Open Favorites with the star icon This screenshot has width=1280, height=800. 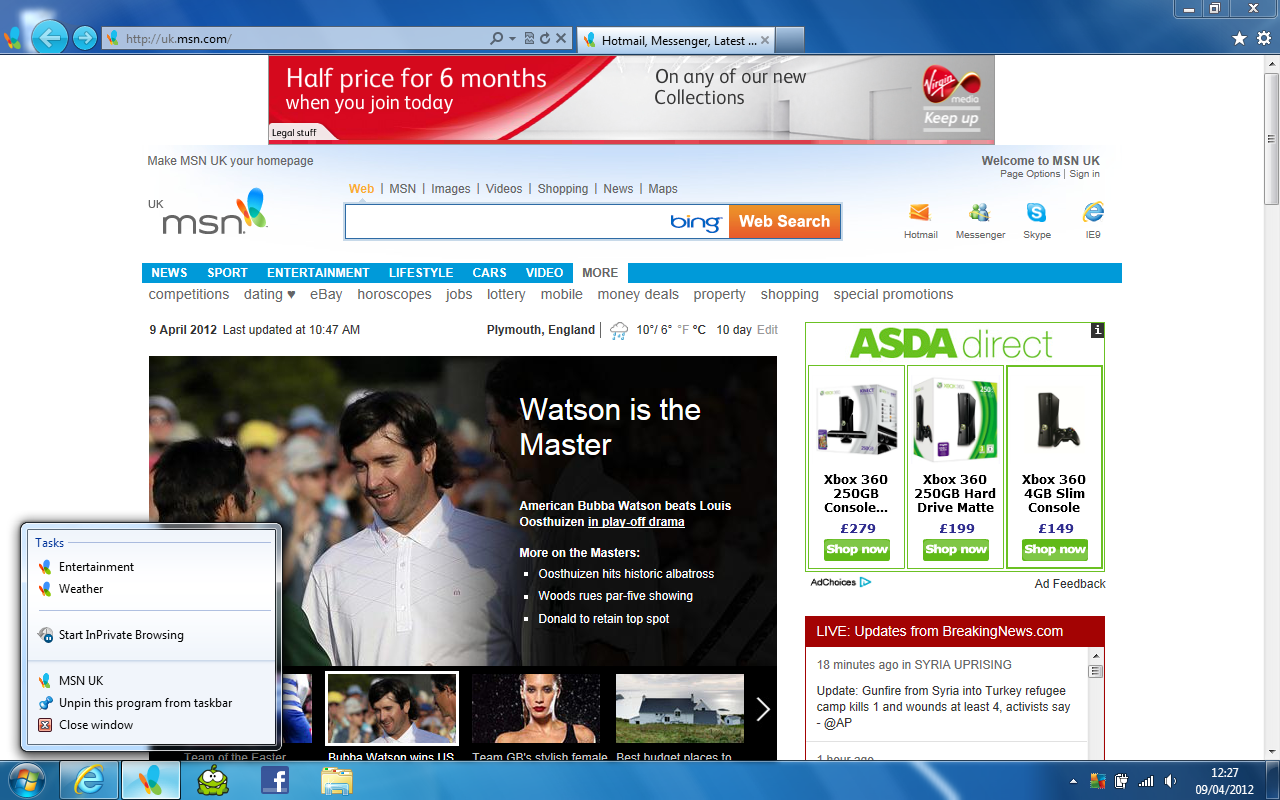(x=1240, y=38)
